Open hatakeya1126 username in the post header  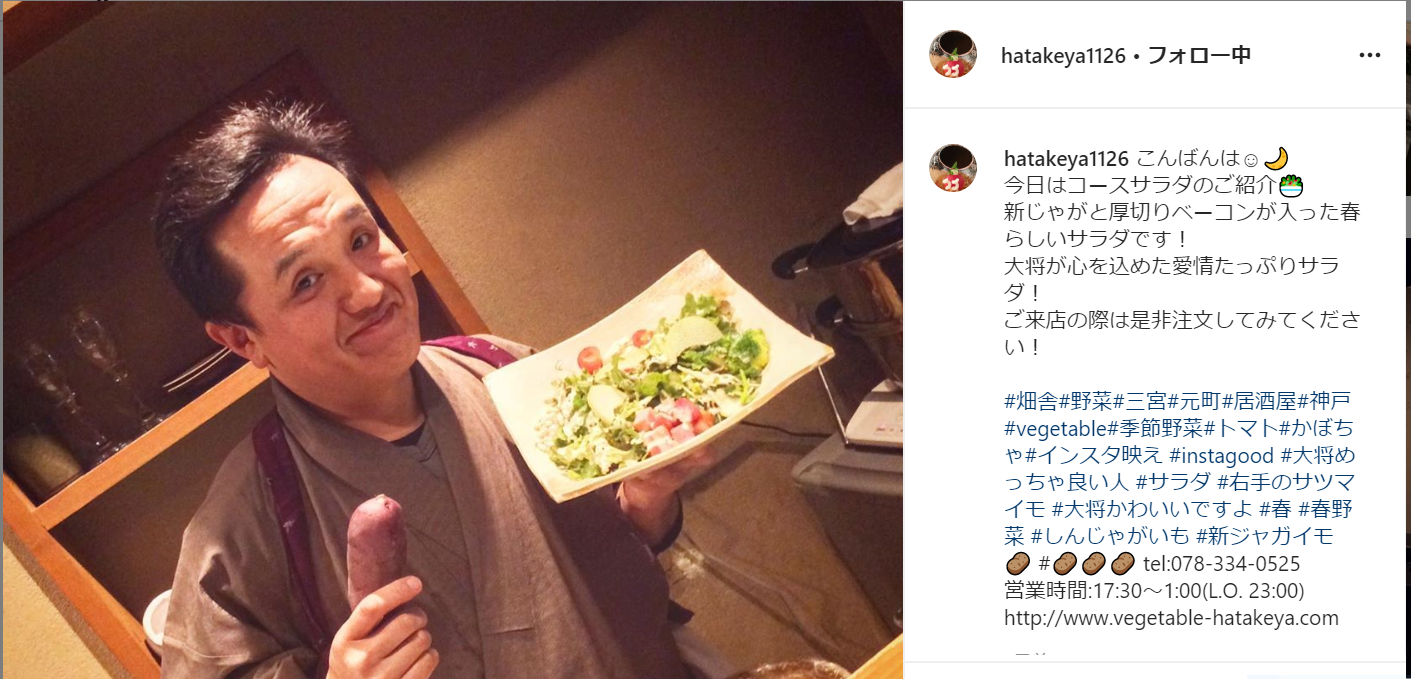point(1064,55)
